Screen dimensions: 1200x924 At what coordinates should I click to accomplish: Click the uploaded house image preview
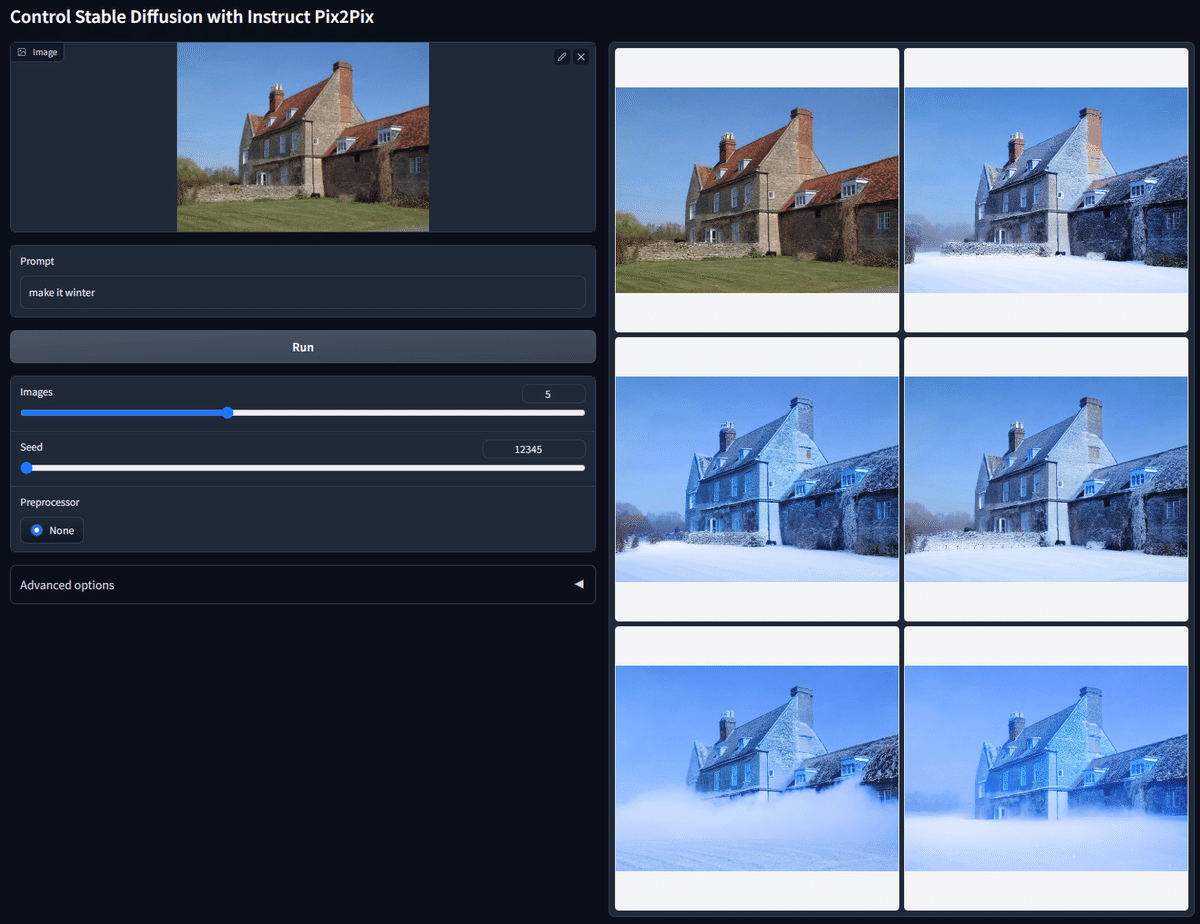pyautogui.click(x=303, y=137)
